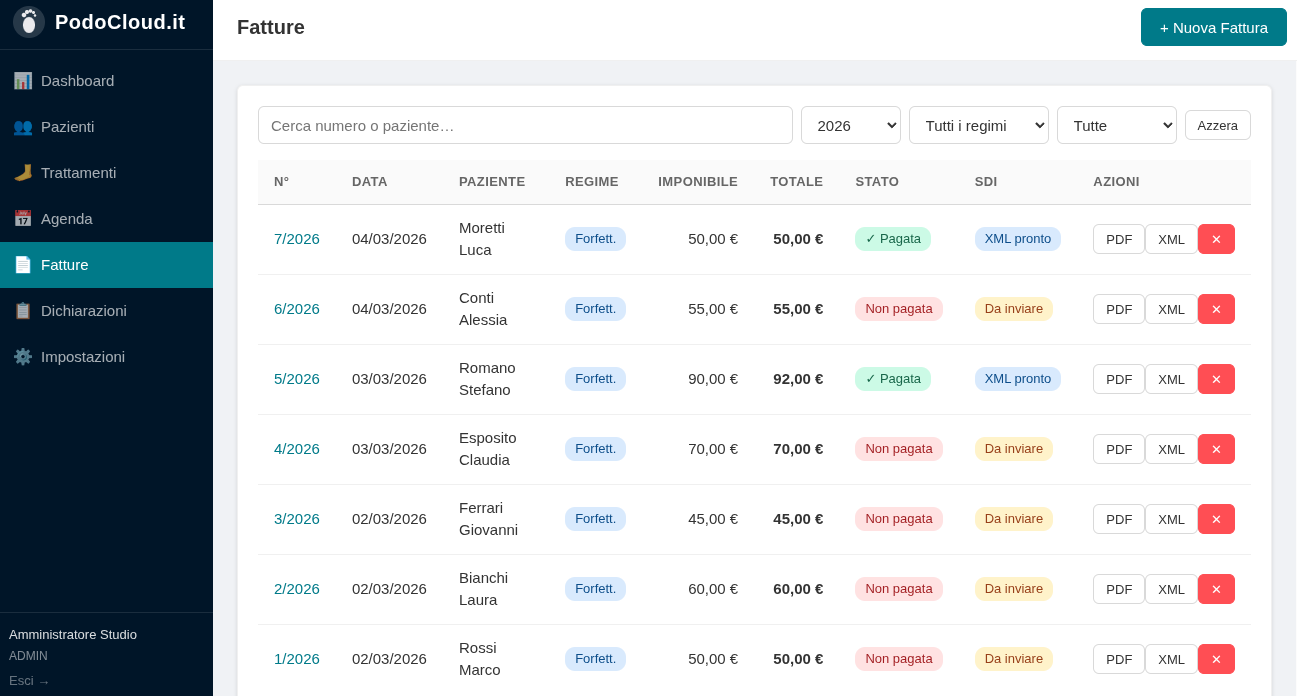1297x696 pixels.
Task: Export XML for invoice 3/2026
Action: pyautogui.click(x=1171, y=519)
